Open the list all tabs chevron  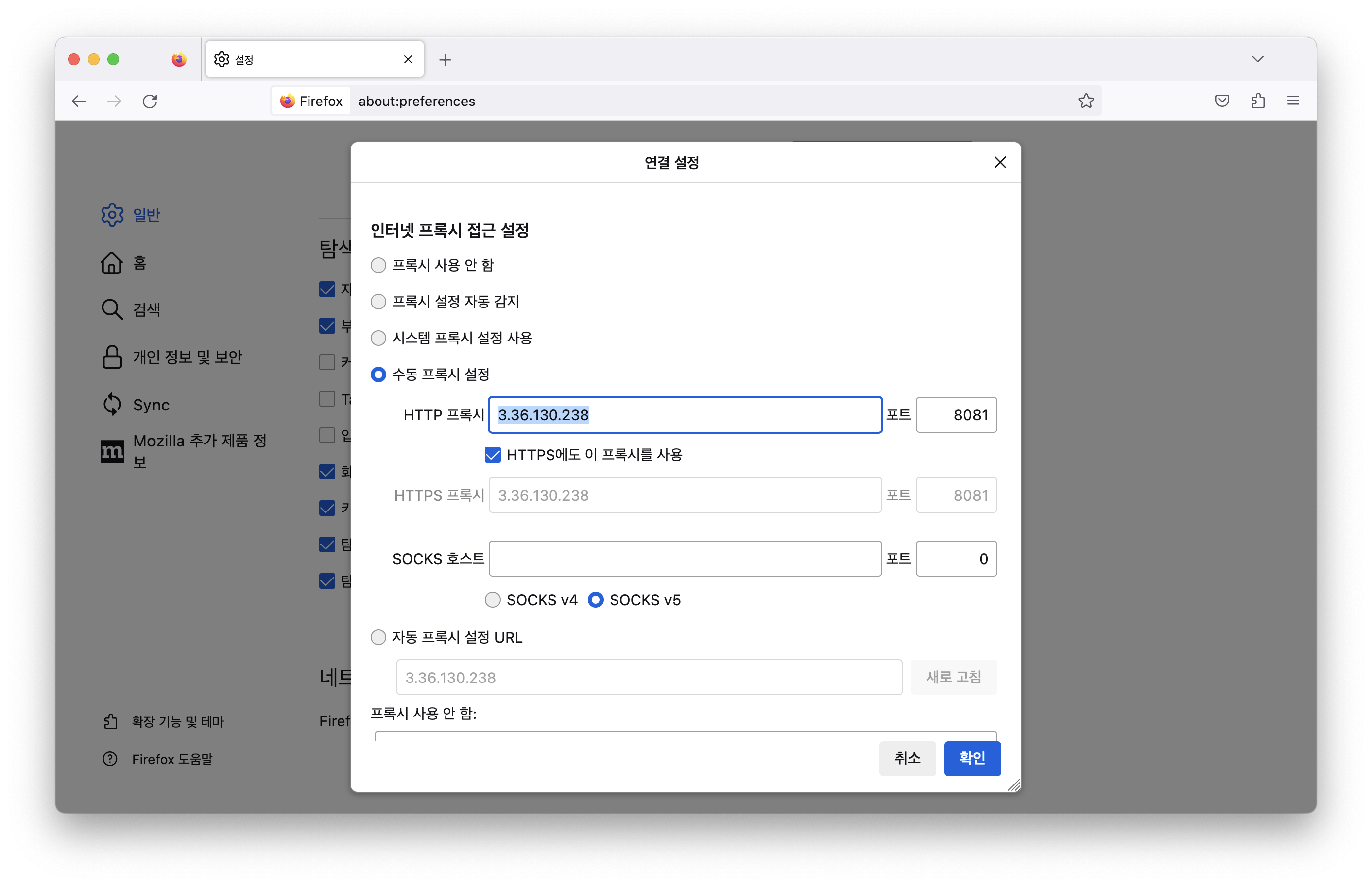click(x=1258, y=59)
